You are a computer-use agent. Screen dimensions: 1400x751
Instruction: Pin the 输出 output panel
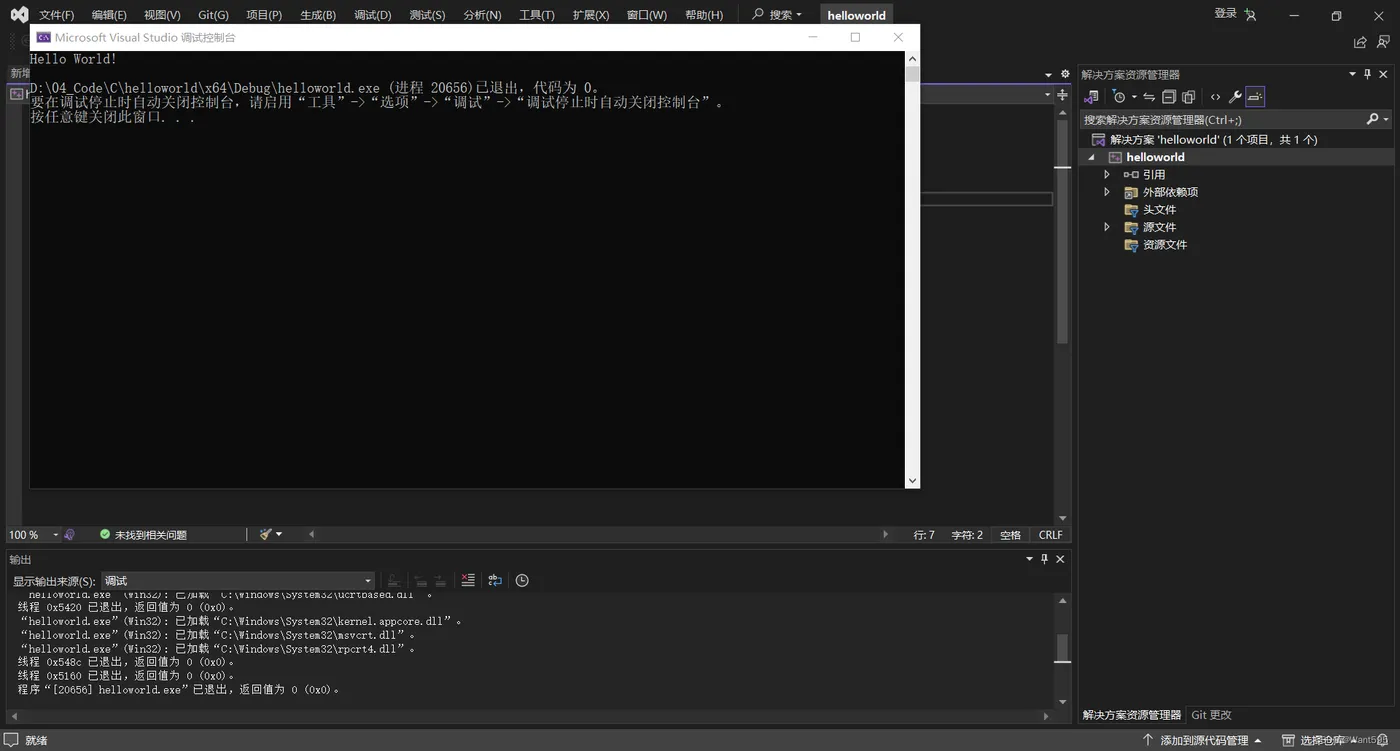click(x=1045, y=559)
